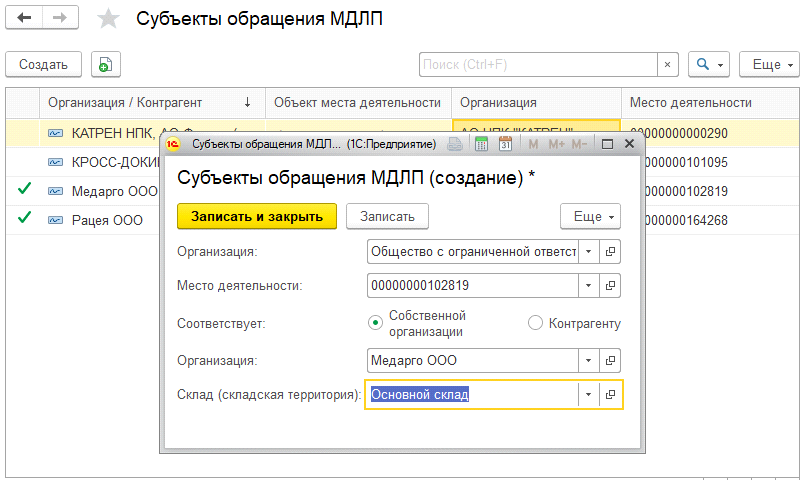The height and width of the screenshot is (480, 806).
Task: Expand the Место деятельности dropdown arrow
Action: (589, 286)
